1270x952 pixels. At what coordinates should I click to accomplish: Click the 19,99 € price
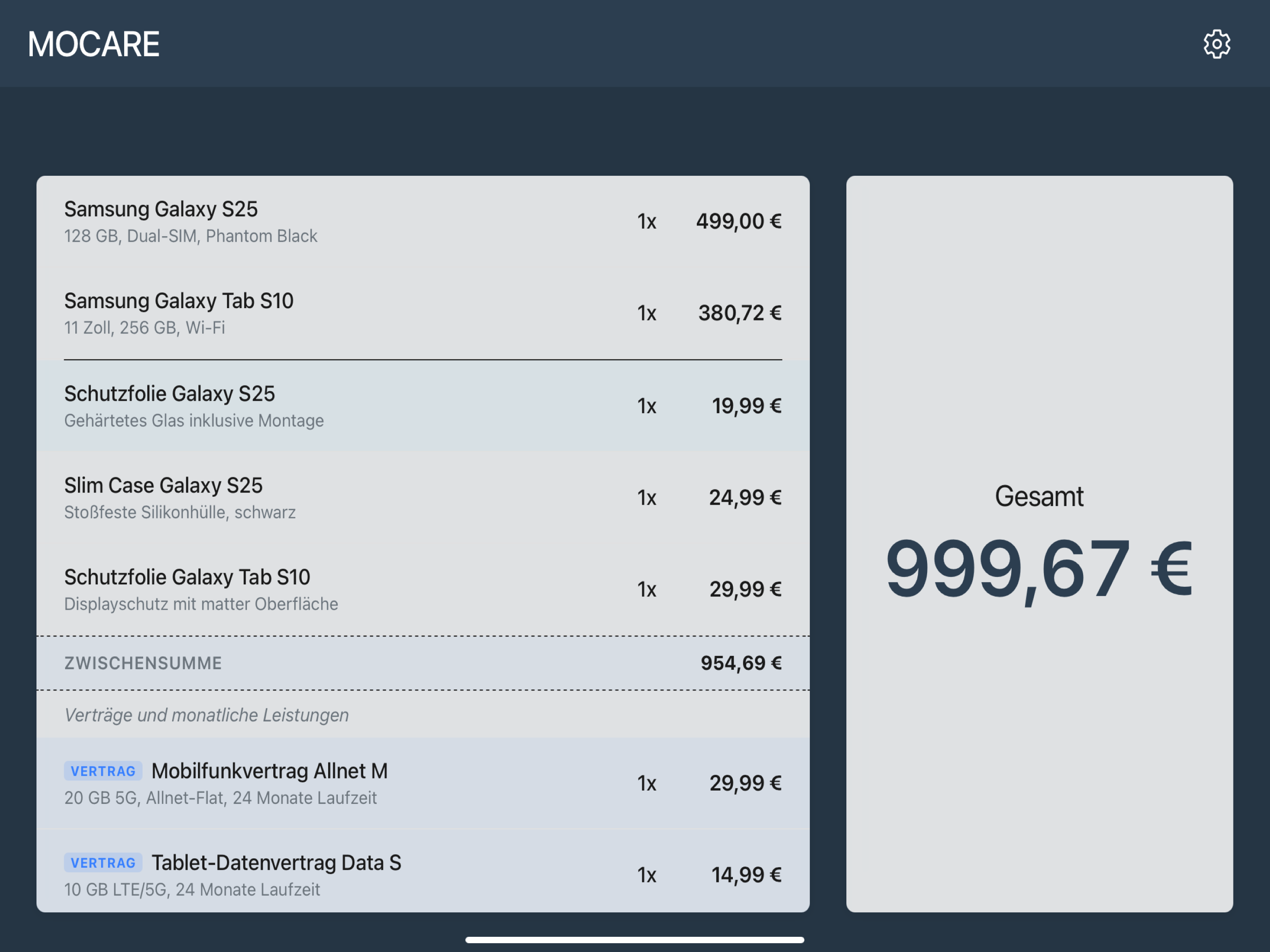[x=746, y=406]
